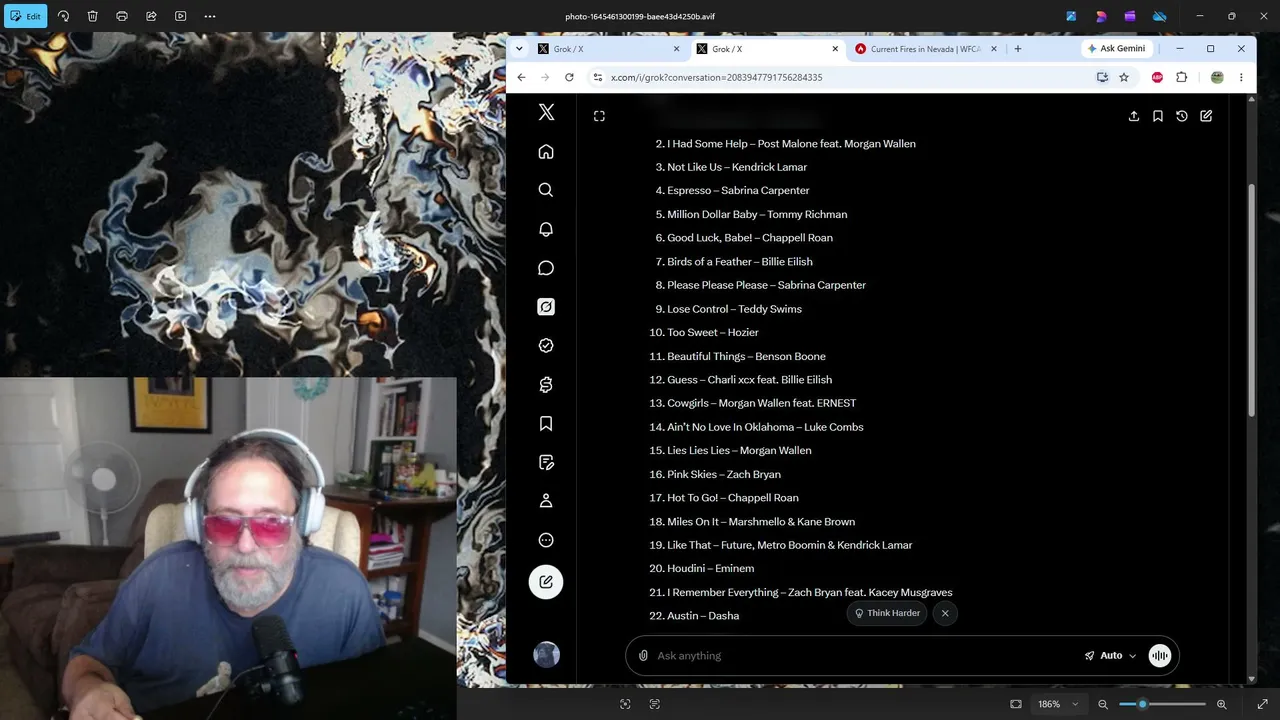Image resolution: width=1280 pixels, height=720 pixels.
Task: Open a new browser tab
Action: click(x=1018, y=49)
